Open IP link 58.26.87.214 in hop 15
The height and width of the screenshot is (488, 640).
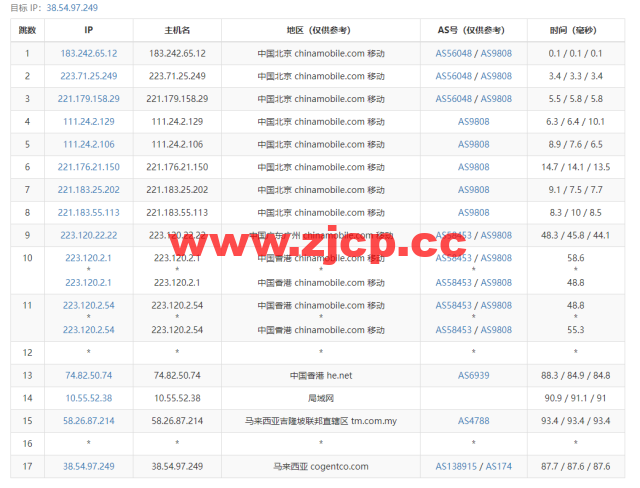pos(89,421)
